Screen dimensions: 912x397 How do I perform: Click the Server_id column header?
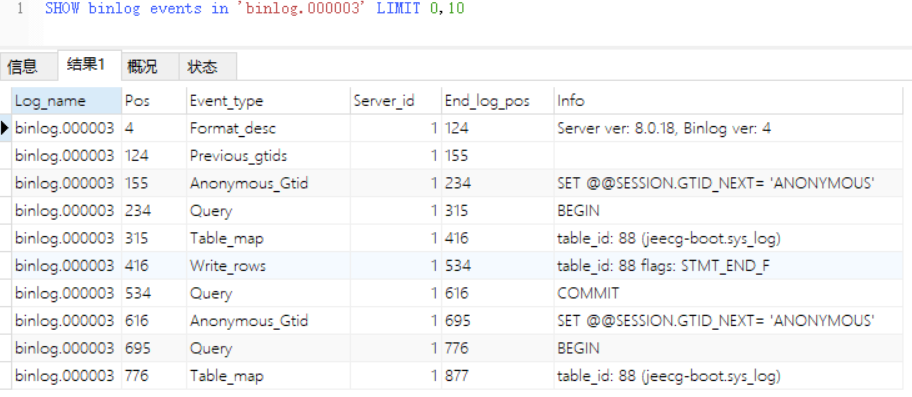pyautogui.click(x=396, y=101)
